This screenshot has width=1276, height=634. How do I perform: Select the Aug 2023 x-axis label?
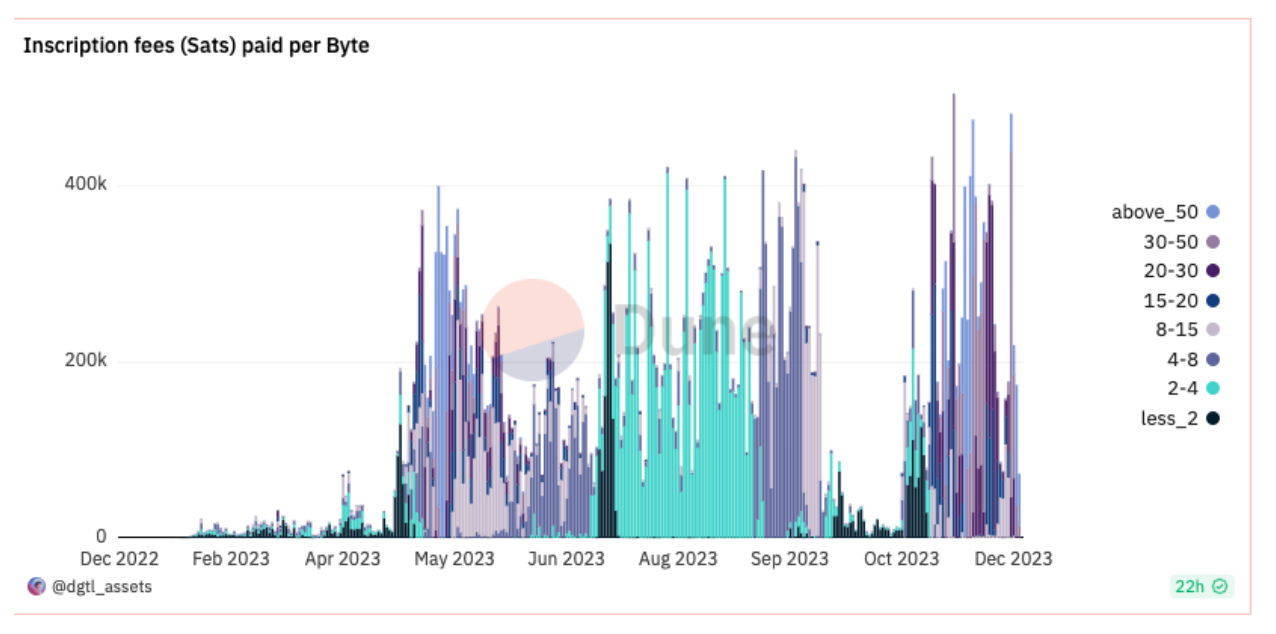(x=680, y=559)
